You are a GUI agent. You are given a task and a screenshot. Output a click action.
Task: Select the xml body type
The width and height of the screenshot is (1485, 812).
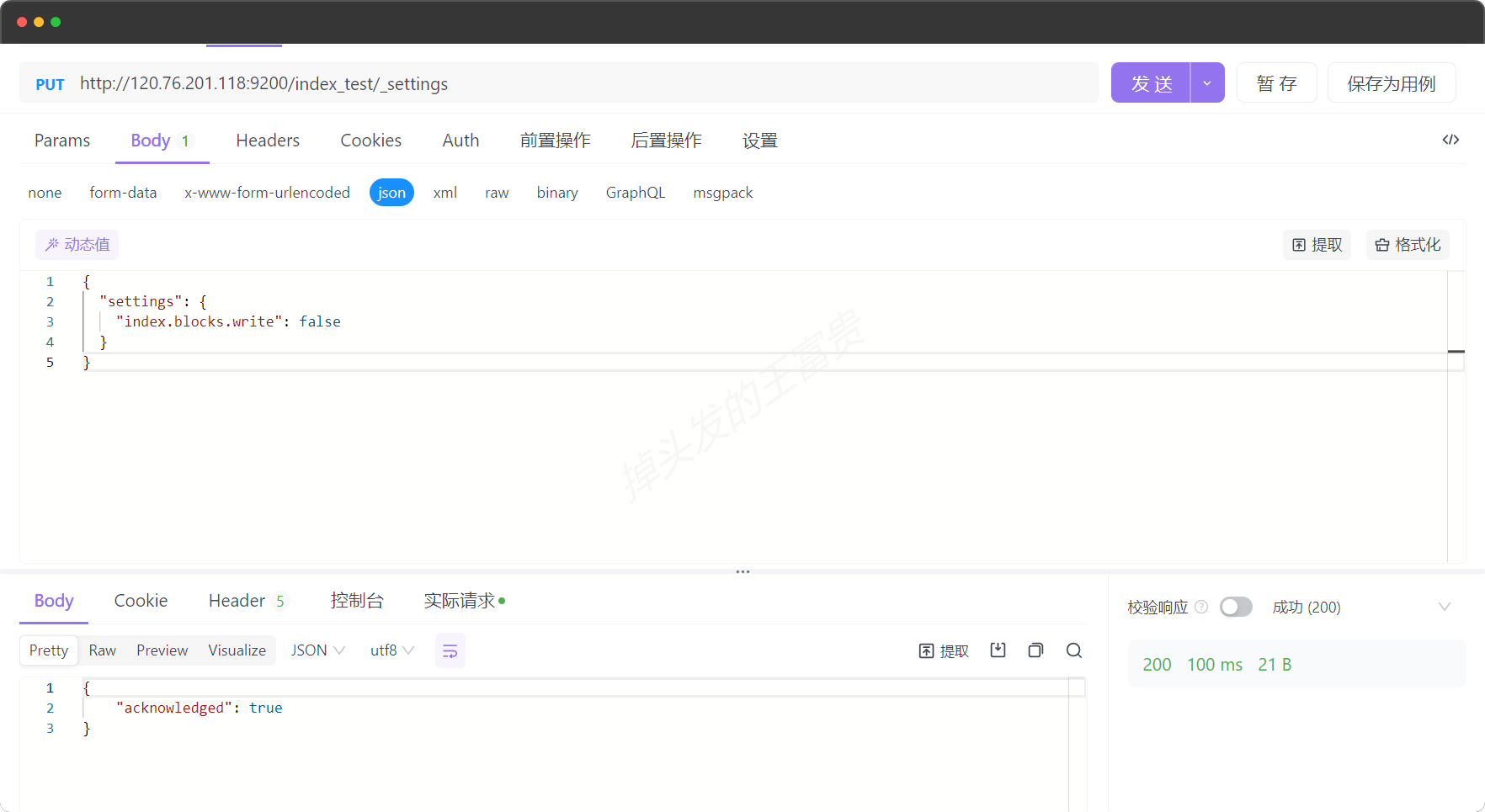(x=444, y=193)
